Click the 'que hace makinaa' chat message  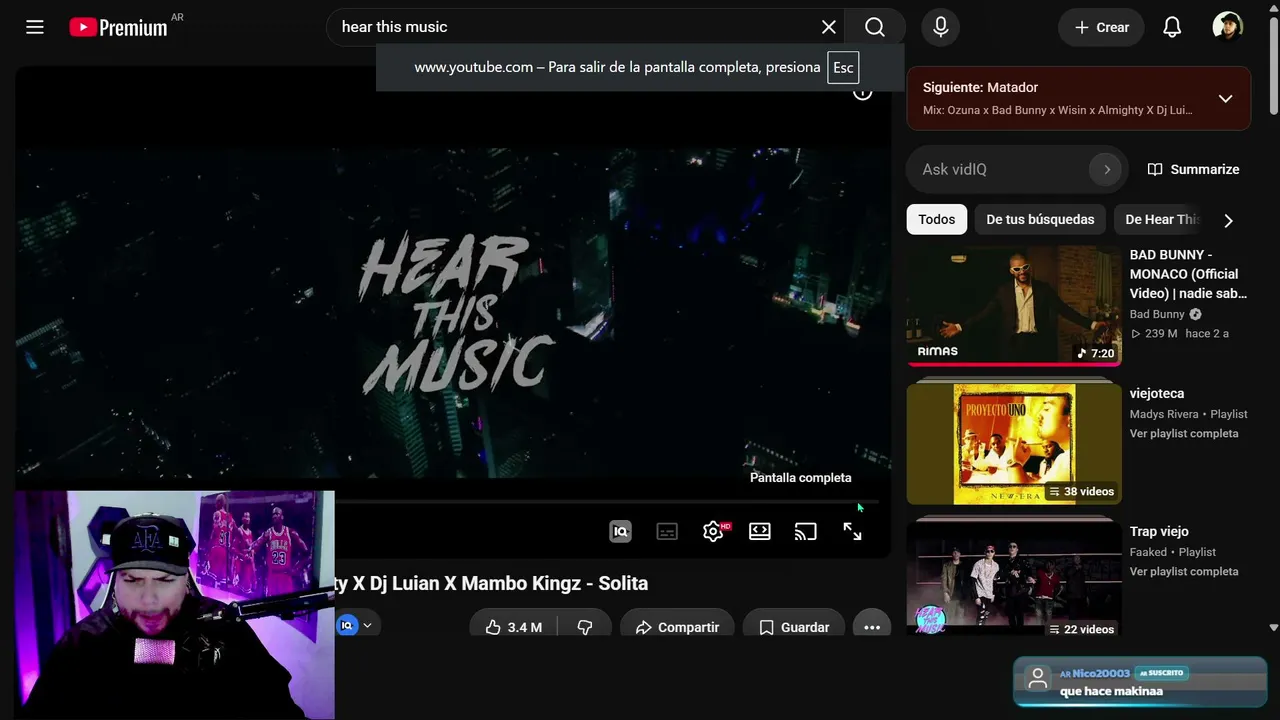(1111, 691)
